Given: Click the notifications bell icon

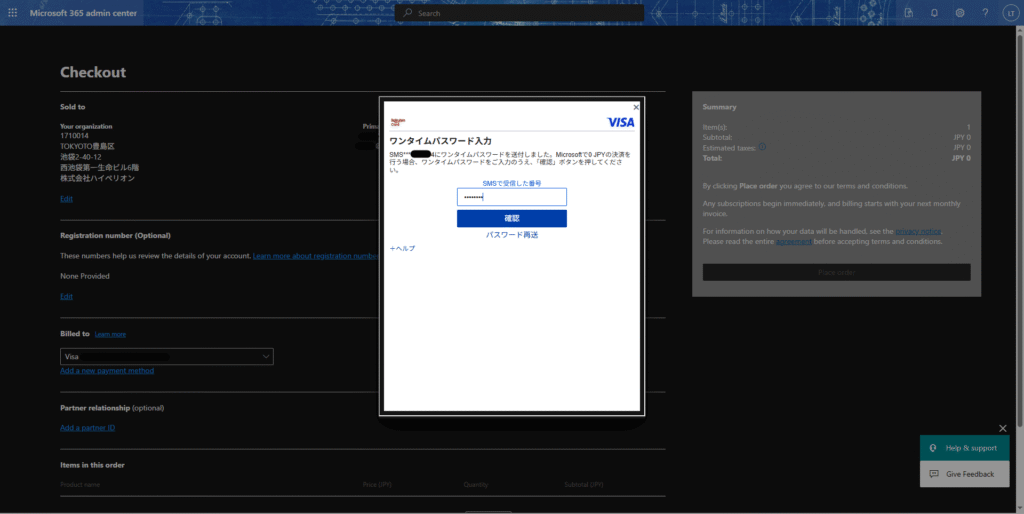Looking at the screenshot, I should point(934,13).
